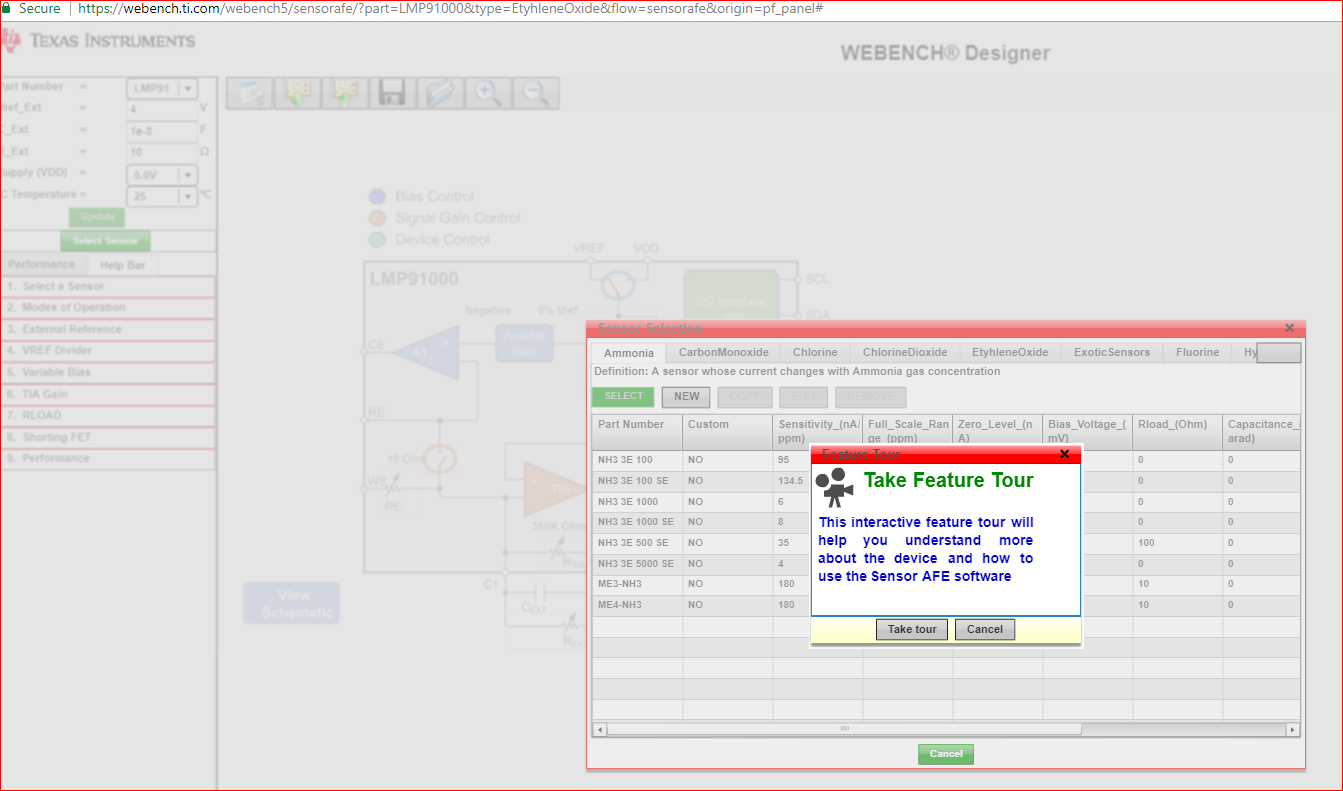Click the Texas Instruments logo
Viewport: 1343px width, 791px height.
(98, 41)
